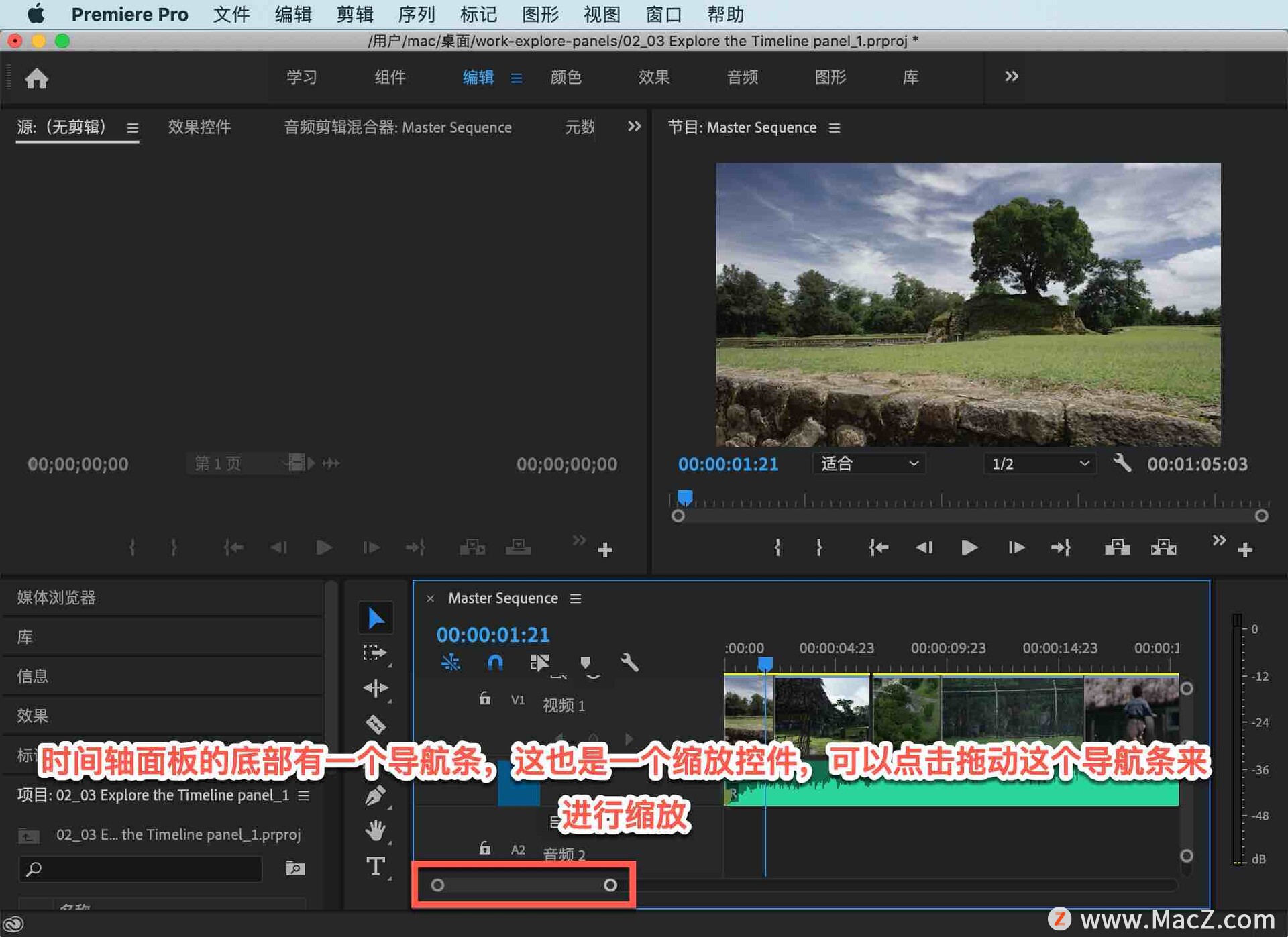1288x937 pixels.
Task: Open the Fit zoom level dropdown
Action: tap(869, 463)
